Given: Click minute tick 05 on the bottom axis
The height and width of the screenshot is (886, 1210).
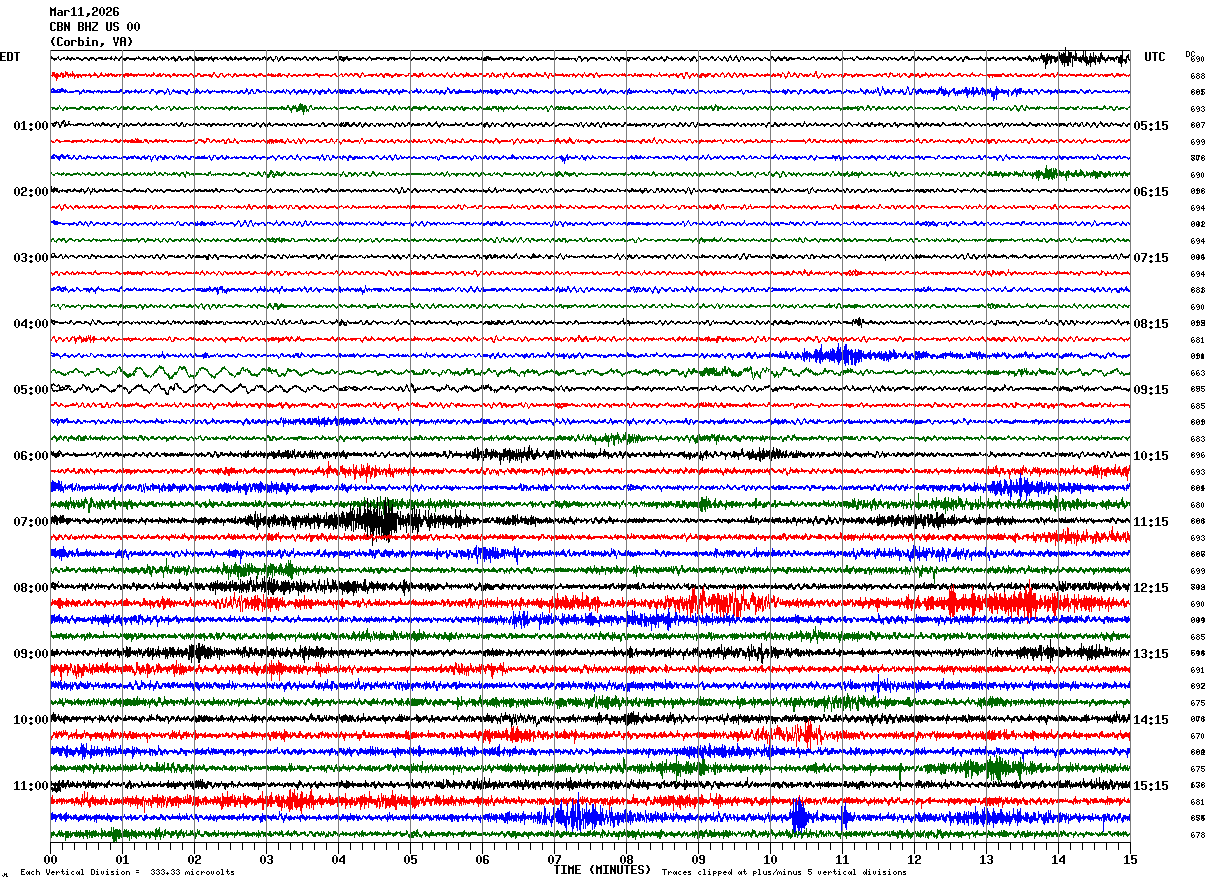Looking at the screenshot, I should 410,859.
